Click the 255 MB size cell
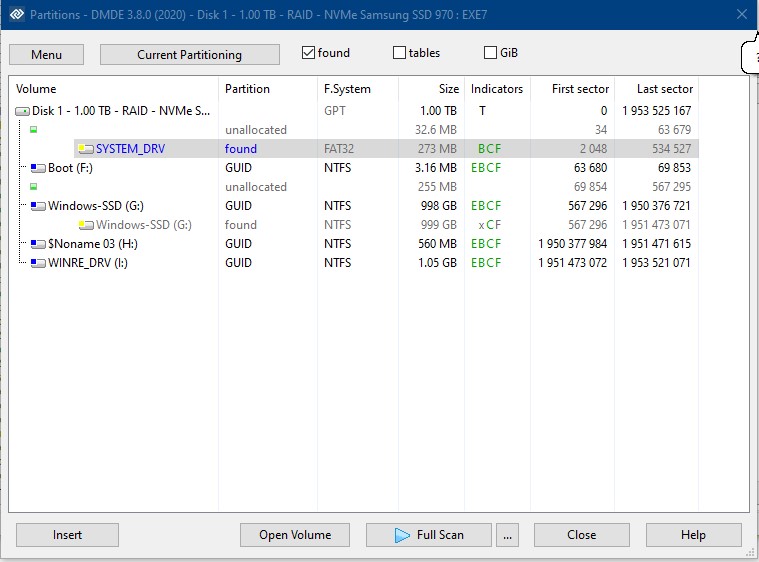 pos(437,187)
